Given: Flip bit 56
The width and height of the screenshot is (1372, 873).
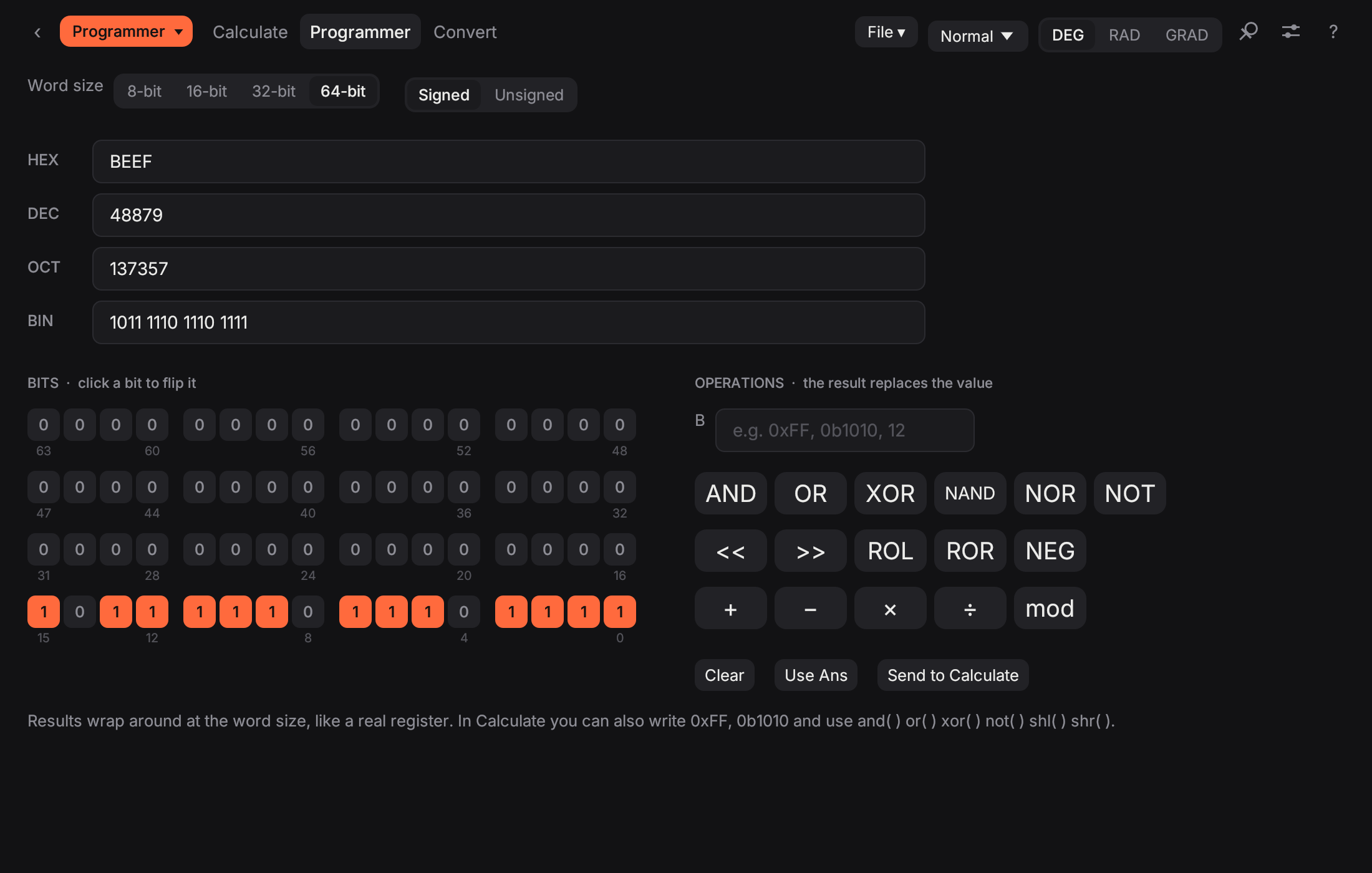Looking at the screenshot, I should coord(308,425).
